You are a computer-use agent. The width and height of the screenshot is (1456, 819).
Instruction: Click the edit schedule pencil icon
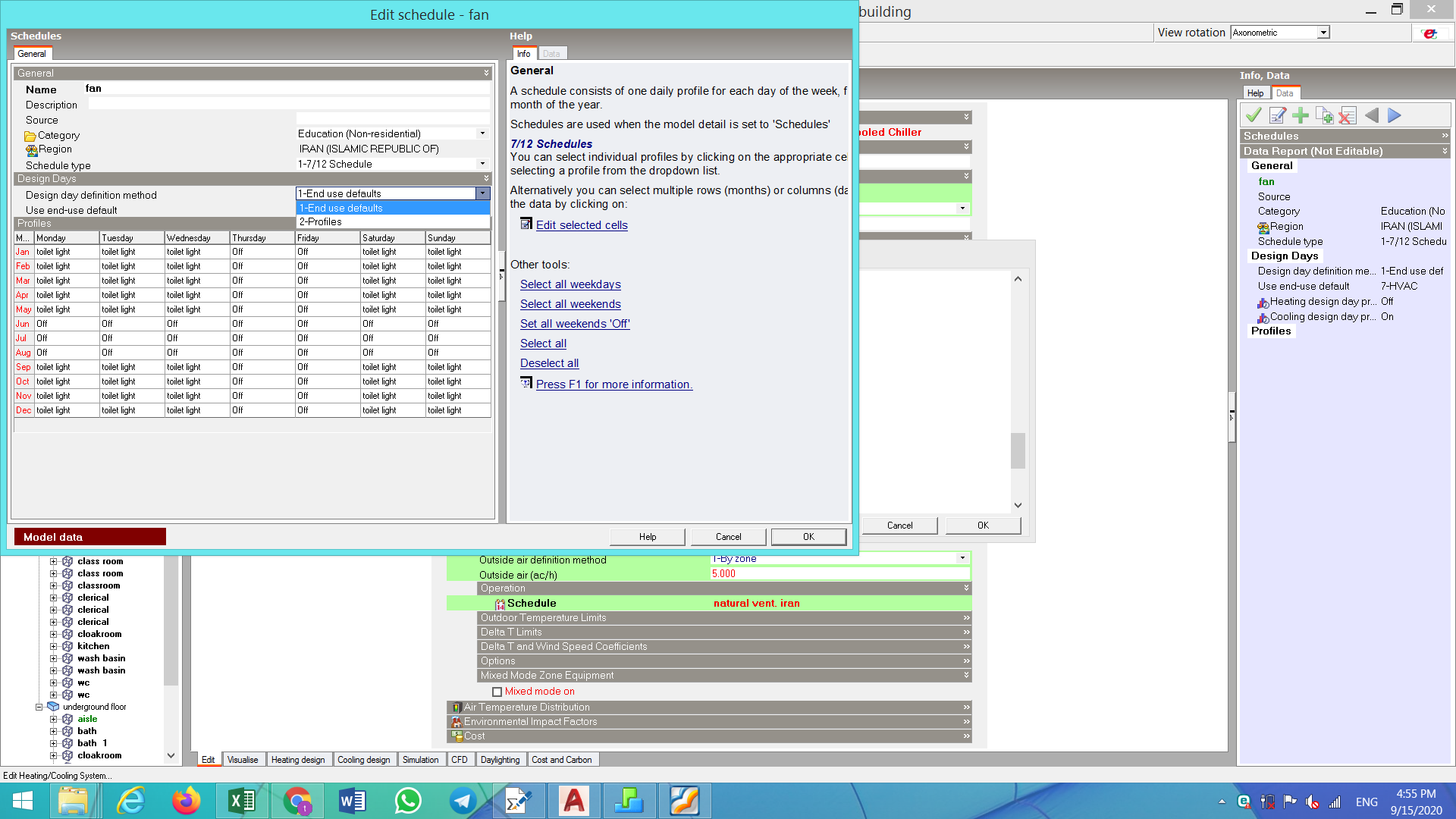click(x=1278, y=115)
